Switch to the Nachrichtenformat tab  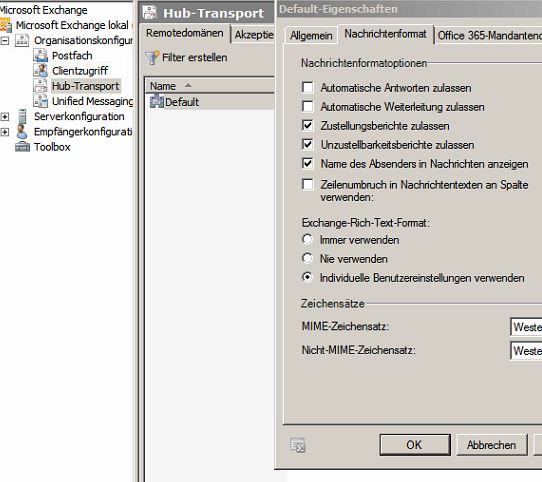point(385,34)
